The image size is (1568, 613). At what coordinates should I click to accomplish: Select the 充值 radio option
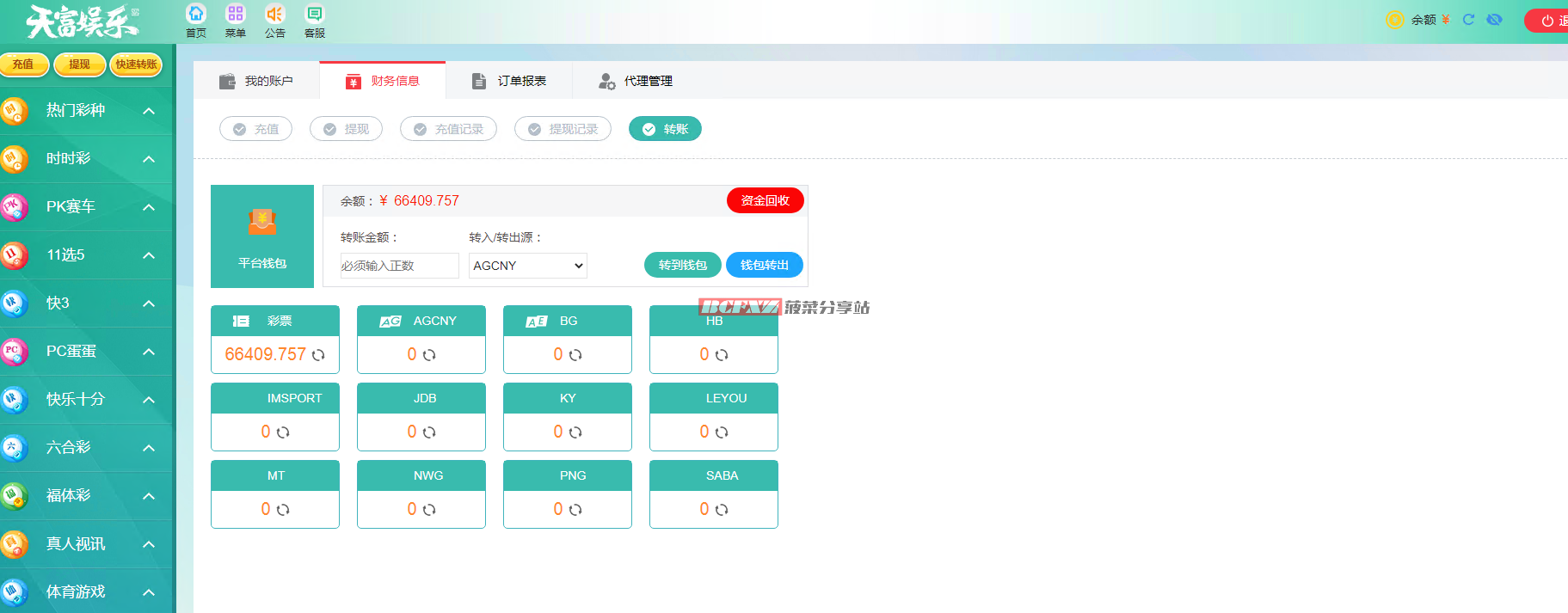[x=255, y=129]
